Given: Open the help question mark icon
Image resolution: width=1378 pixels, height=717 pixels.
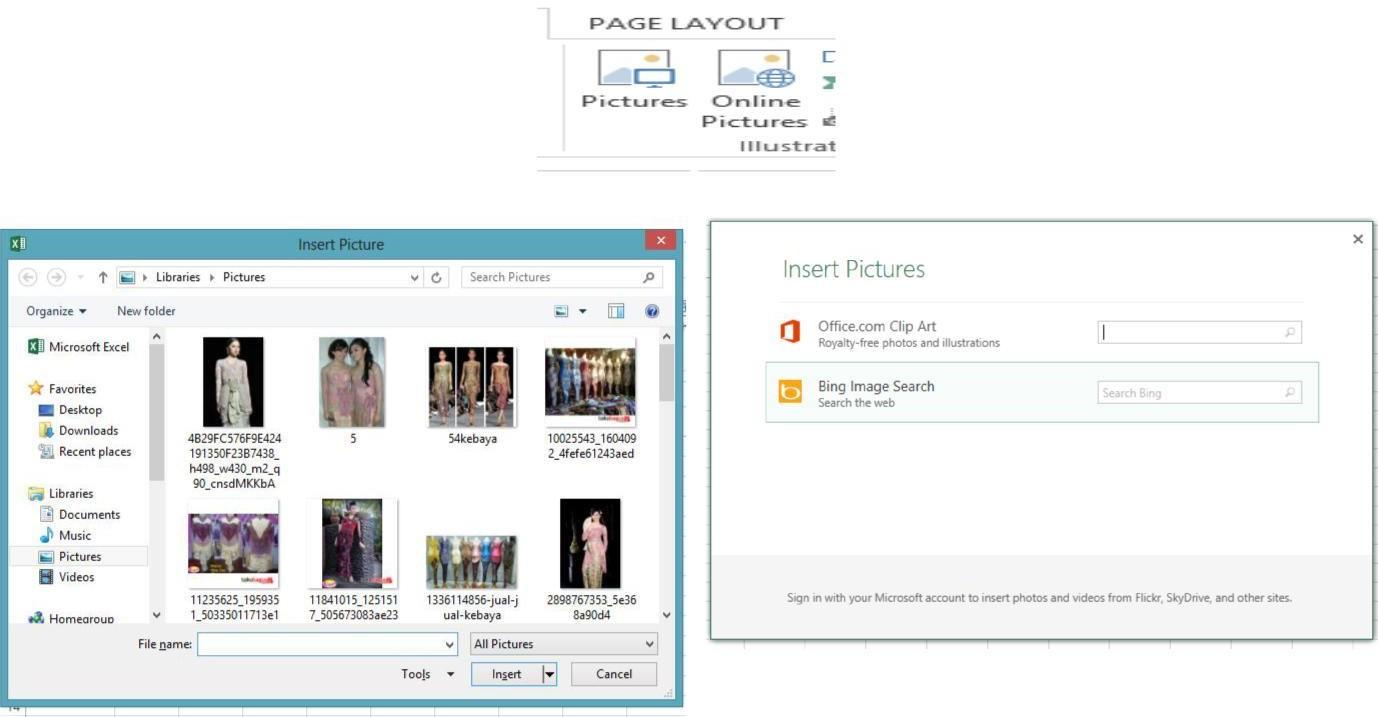Looking at the screenshot, I should 652,311.
